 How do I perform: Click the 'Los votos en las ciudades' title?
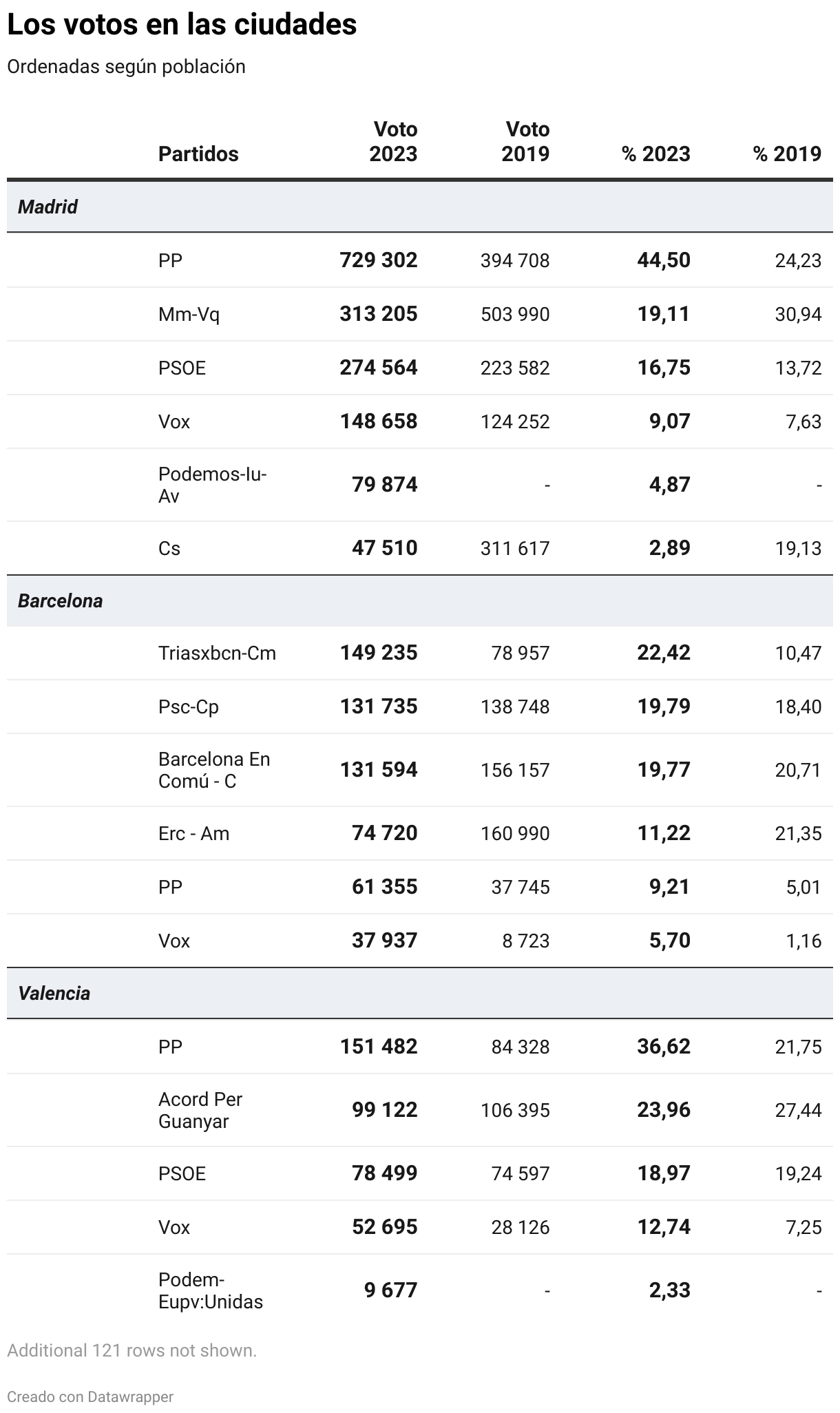tap(182, 25)
